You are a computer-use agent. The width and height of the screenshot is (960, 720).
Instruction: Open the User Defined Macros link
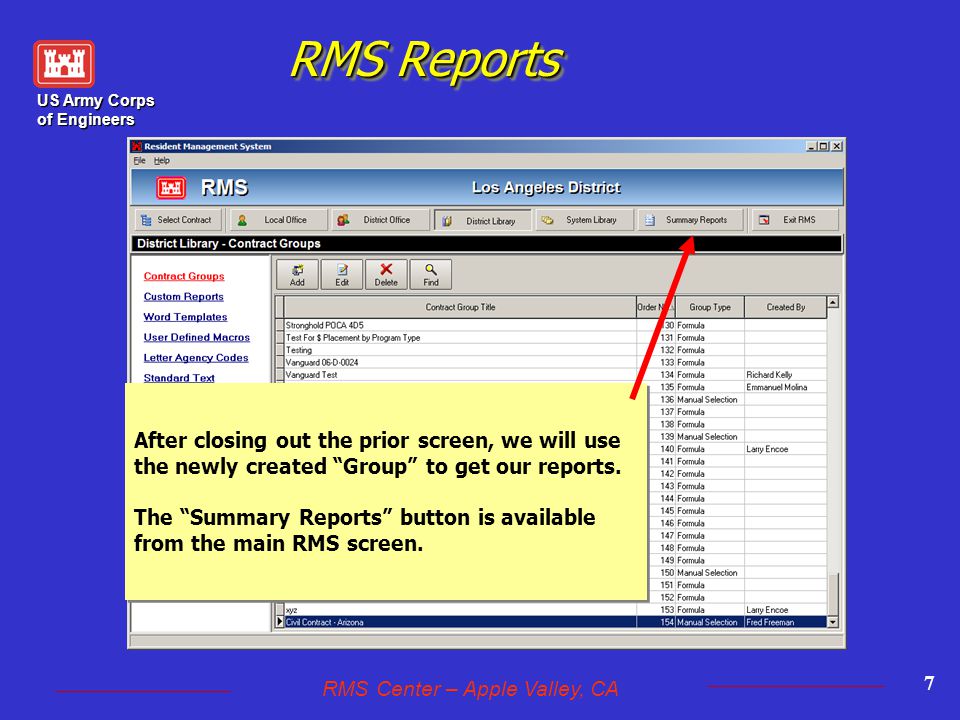(197, 337)
